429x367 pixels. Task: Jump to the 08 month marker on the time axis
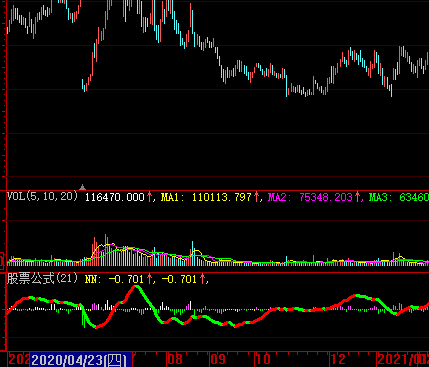175,359
